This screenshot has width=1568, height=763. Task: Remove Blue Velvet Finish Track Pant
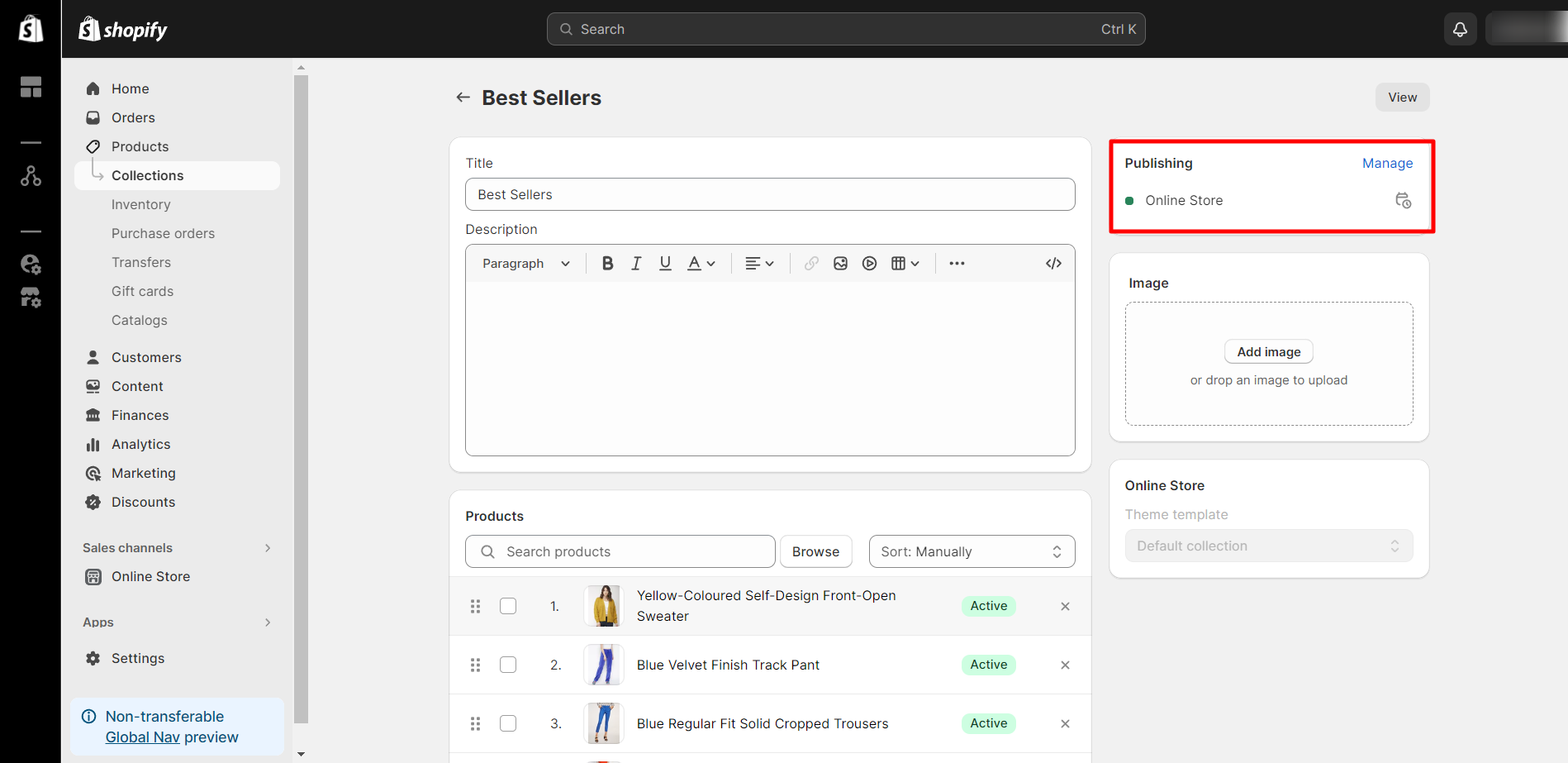point(1065,665)
